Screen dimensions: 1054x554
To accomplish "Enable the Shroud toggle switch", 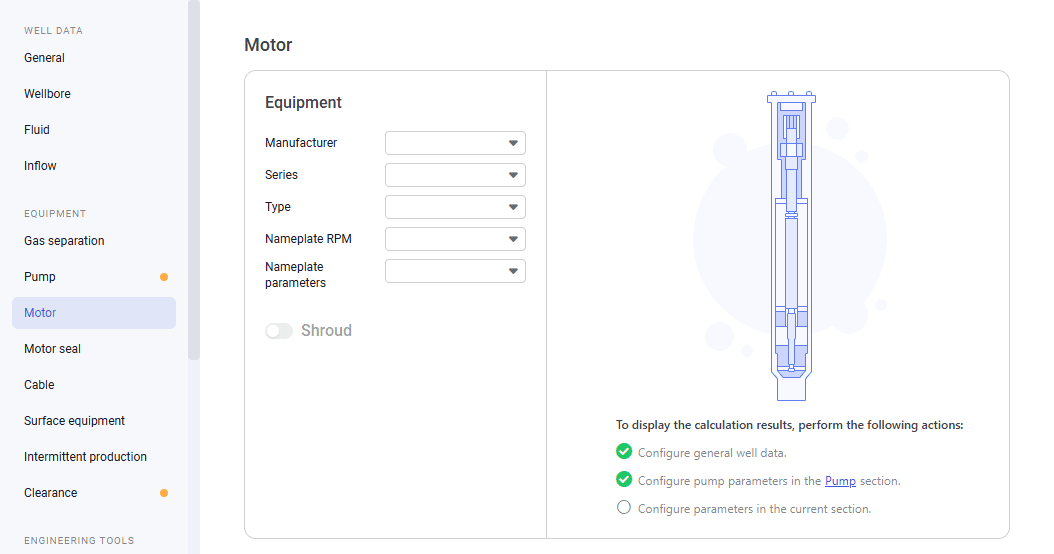I will tap(279, 331).
